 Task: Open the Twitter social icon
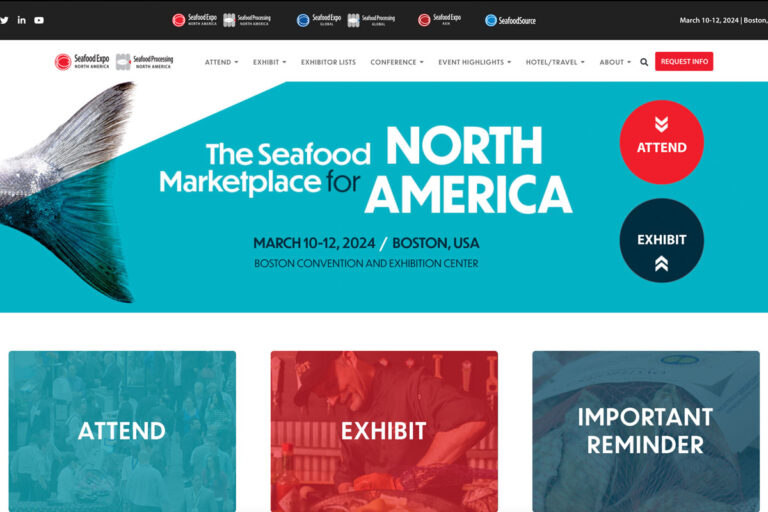coord(4,20)
